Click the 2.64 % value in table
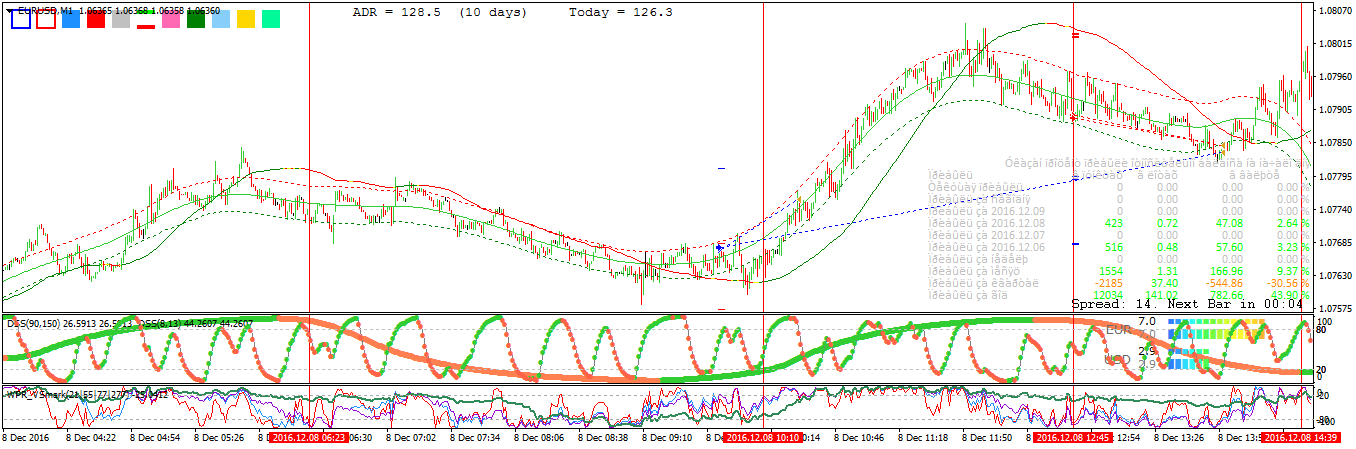 [x=1291, y=223]
